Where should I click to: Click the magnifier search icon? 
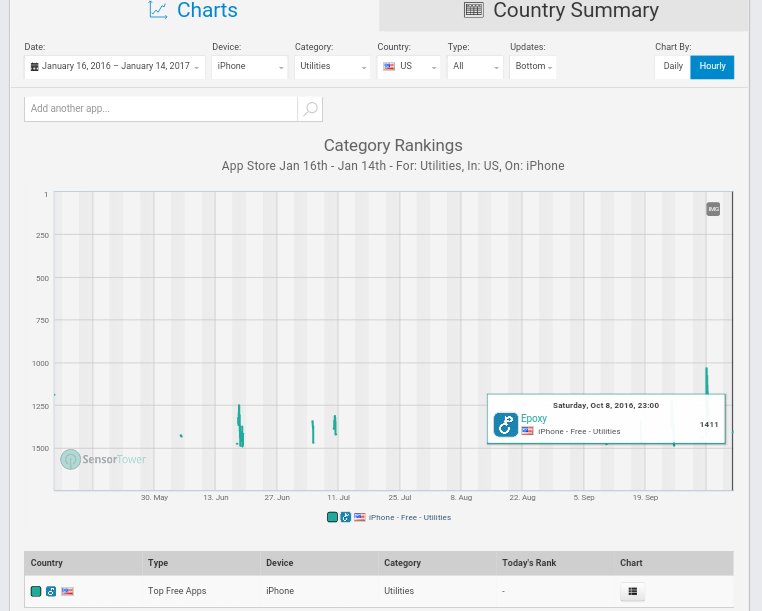(x=310, y=108)
